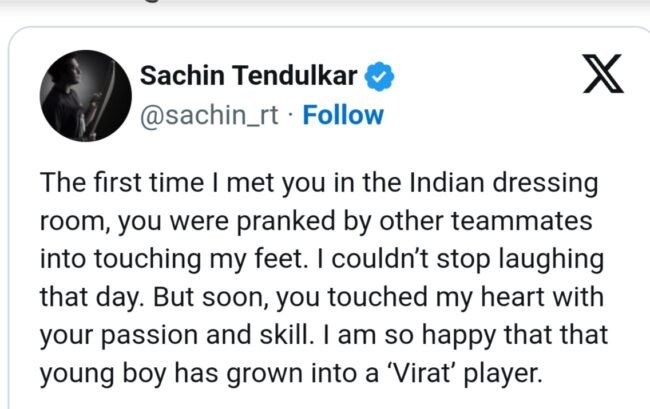
Task: Click the text 'your passion and skill'
Action: click(x=175, y=336)
